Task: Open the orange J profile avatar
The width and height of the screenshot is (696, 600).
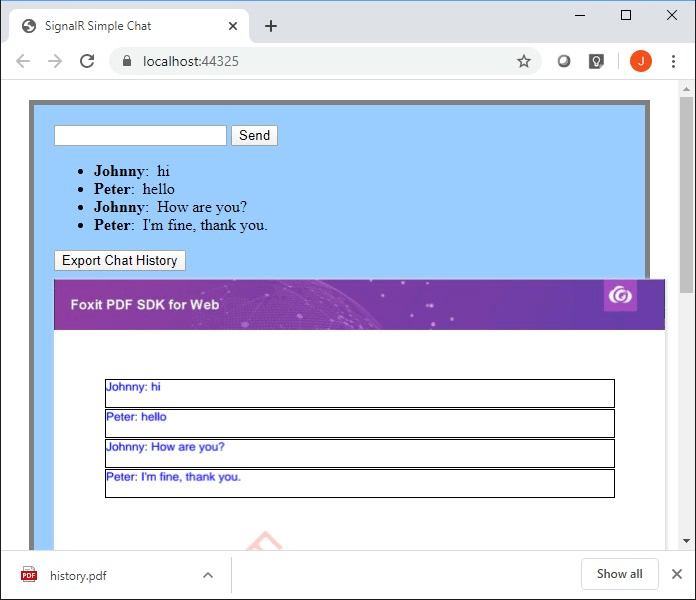Action: pyautogui.click(x=641, y=61)
